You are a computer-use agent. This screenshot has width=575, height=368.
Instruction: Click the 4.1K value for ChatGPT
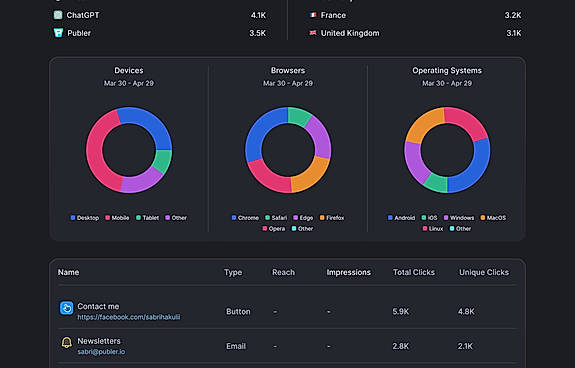click(259, 15)
